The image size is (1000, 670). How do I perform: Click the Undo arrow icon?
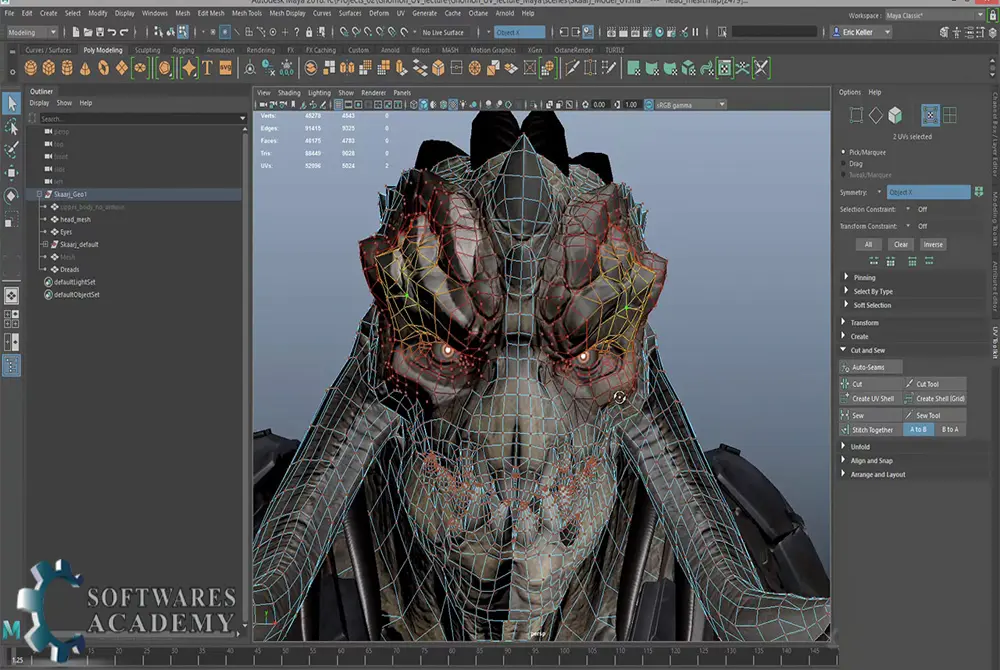pyautogui.click(x=112, y=32)
